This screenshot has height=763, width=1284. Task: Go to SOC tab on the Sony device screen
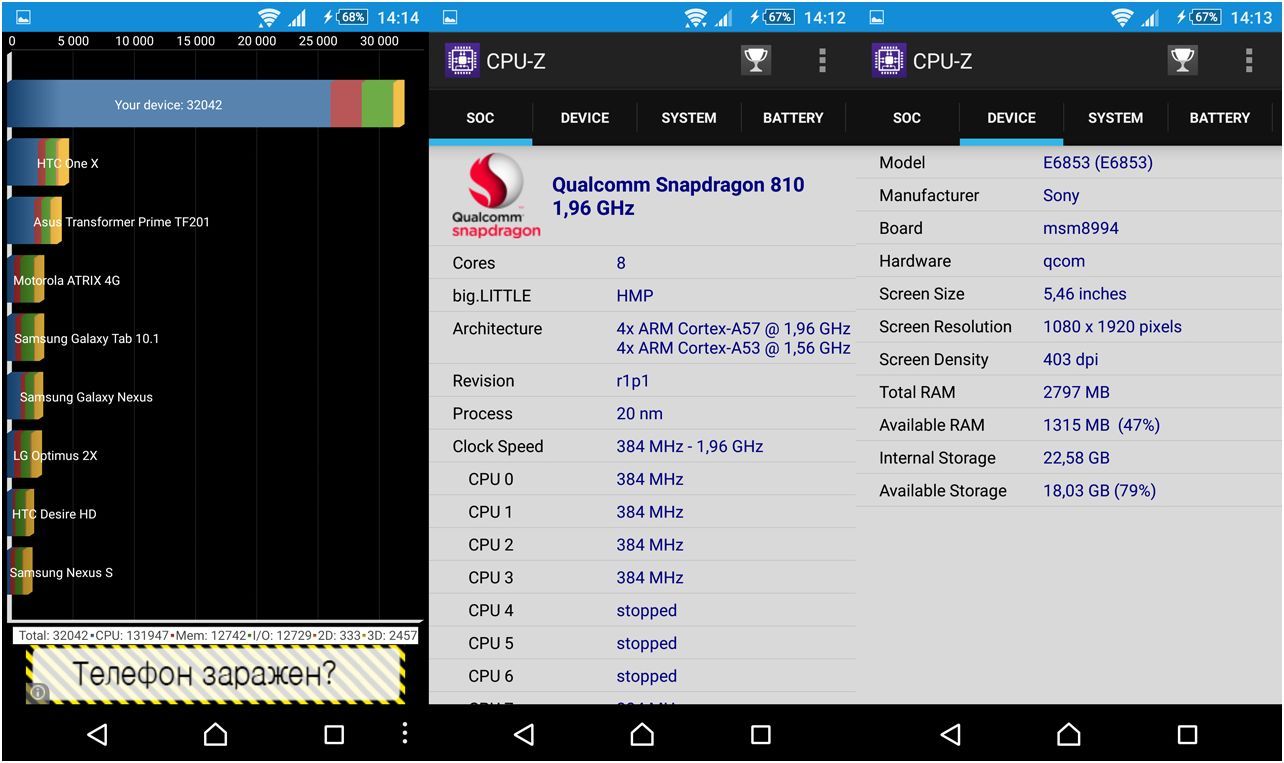(x=906, y=118)
